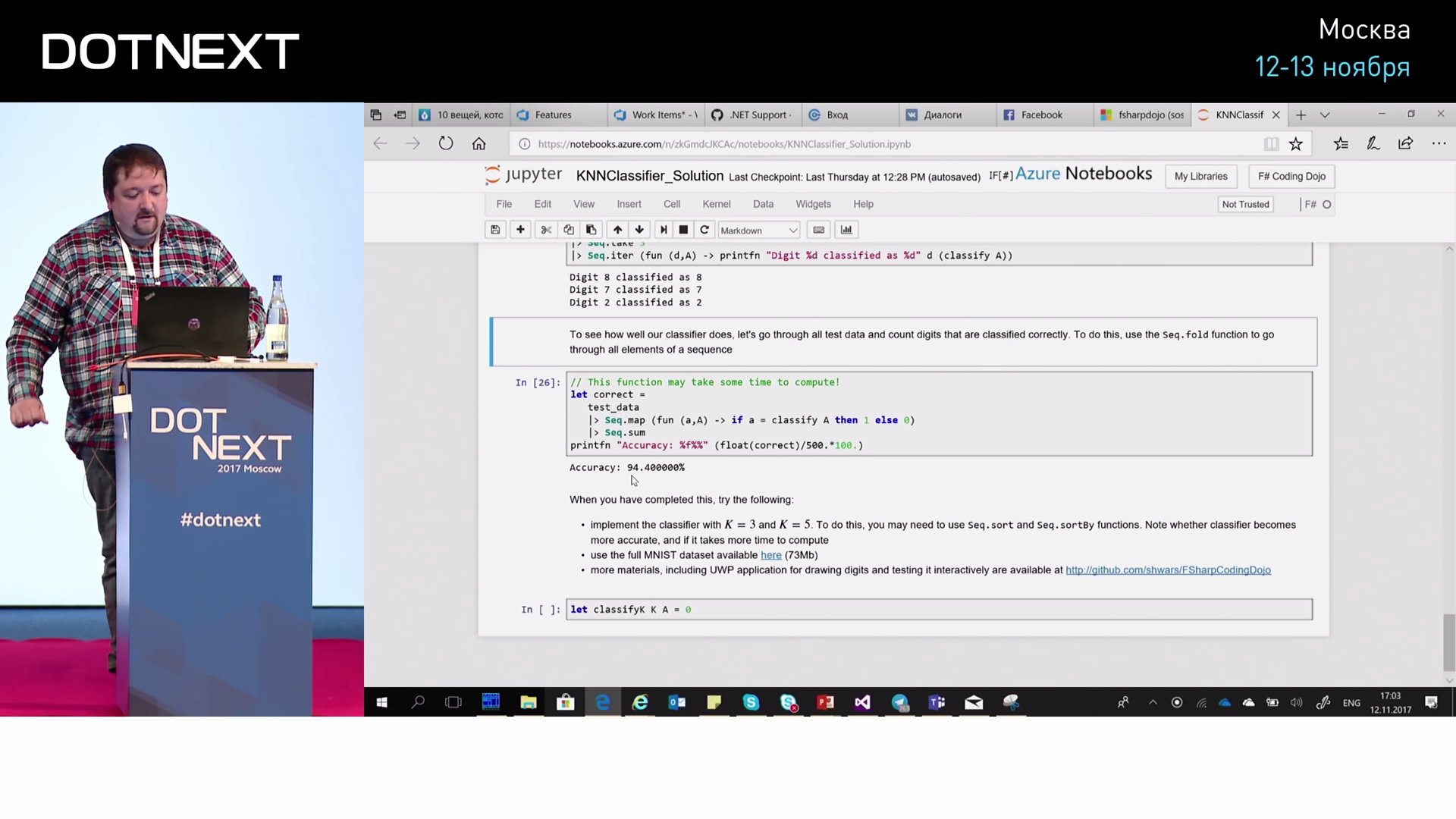Cut selected cells with scissors icon
The image size is (1456, 819).
(x=546, y=230)
